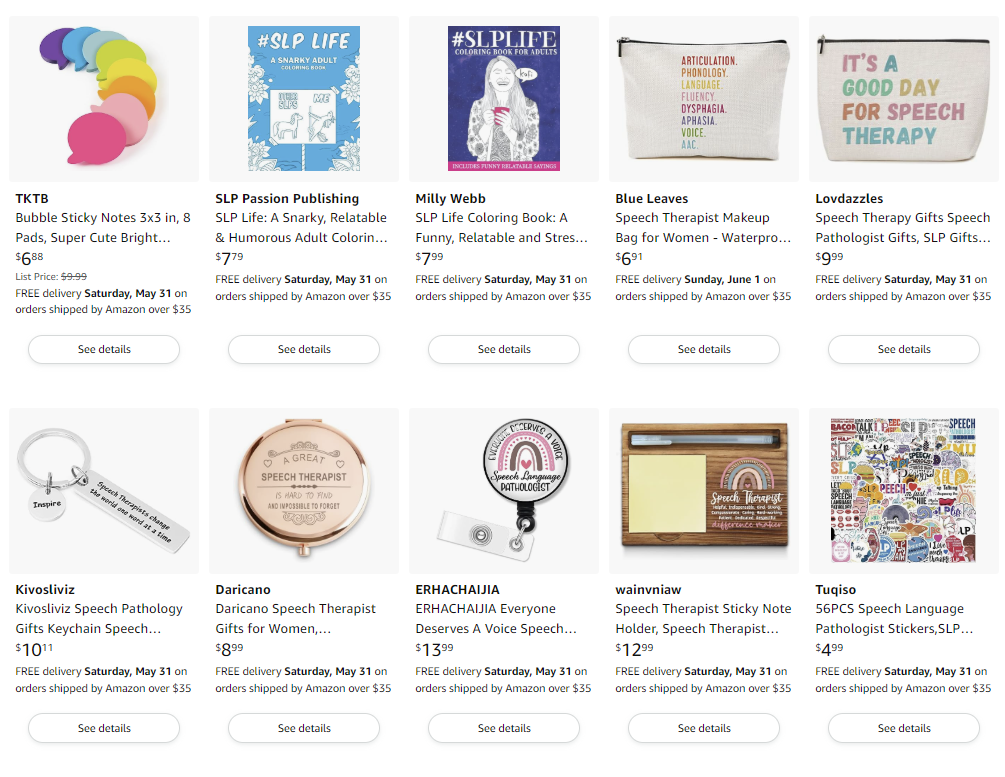Open the bubble sticky notes product image
The width and height of the screenshot is (1005, 777).
pos(104,99)
